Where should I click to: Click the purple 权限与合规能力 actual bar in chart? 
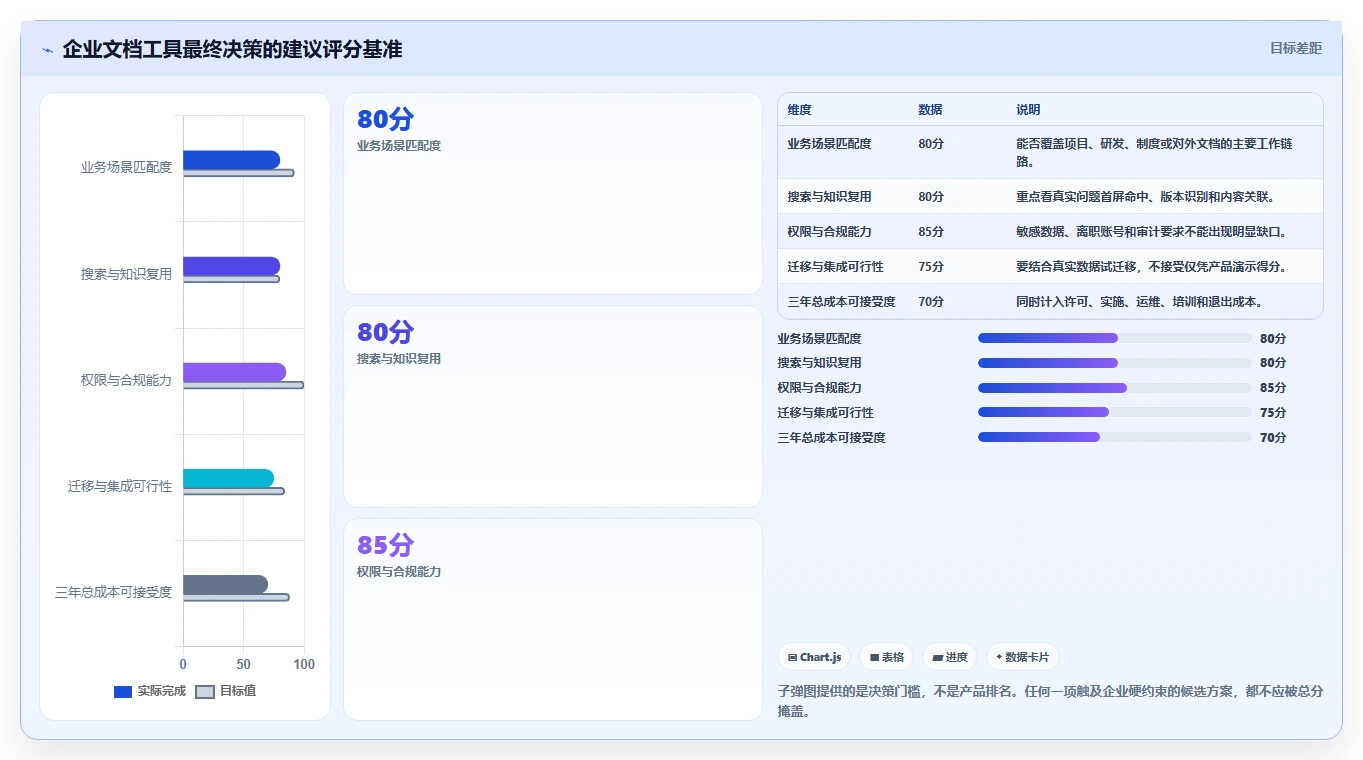pyautogui.click(x=234, y=372)
